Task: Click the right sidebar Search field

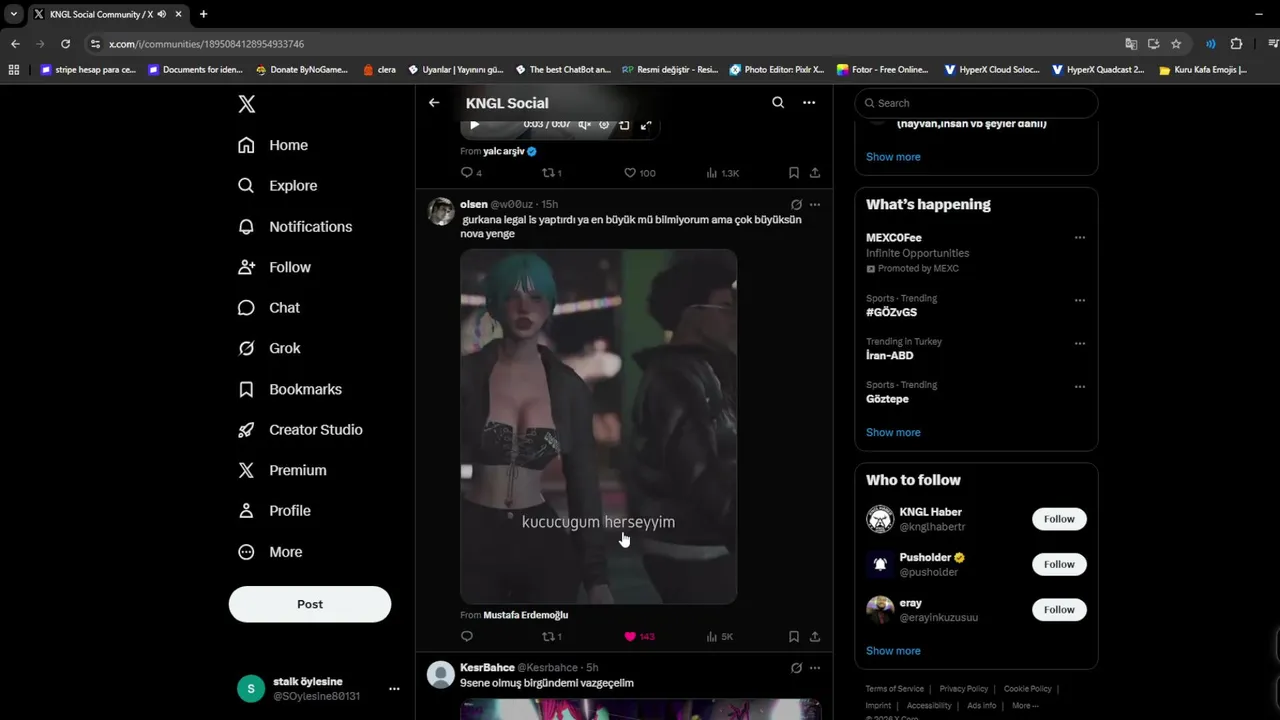Action: (976, 103)
